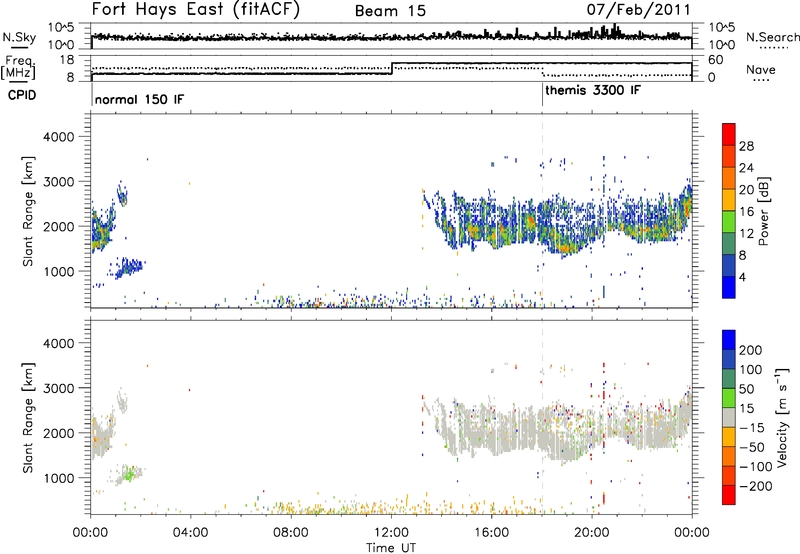Click the 'CPID' row label
Viewport: 800px width, 554px height.
click(22, 95)
